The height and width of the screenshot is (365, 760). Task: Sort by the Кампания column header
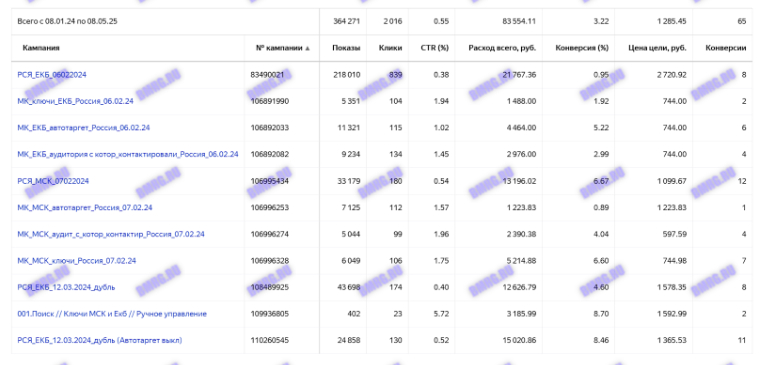click(41, 48)
